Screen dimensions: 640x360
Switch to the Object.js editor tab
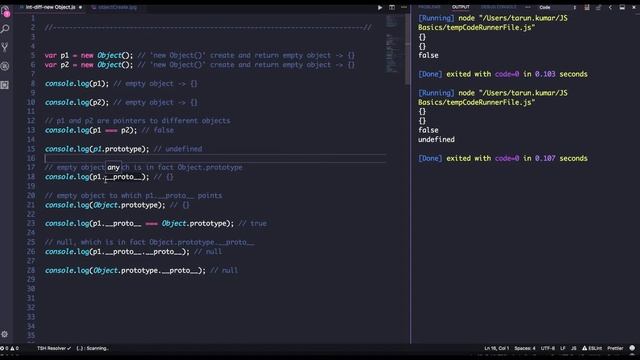point(51,7)
